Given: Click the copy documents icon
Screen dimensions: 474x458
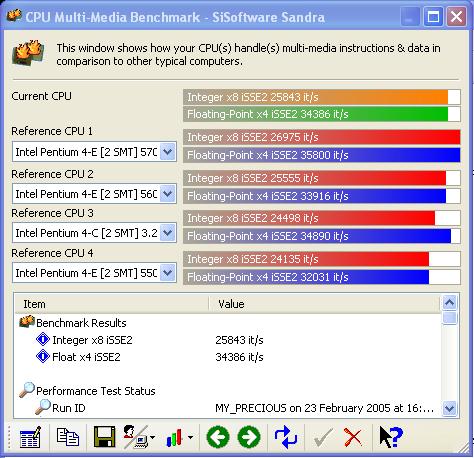Looking at the screenshot, I should point(68,437).
